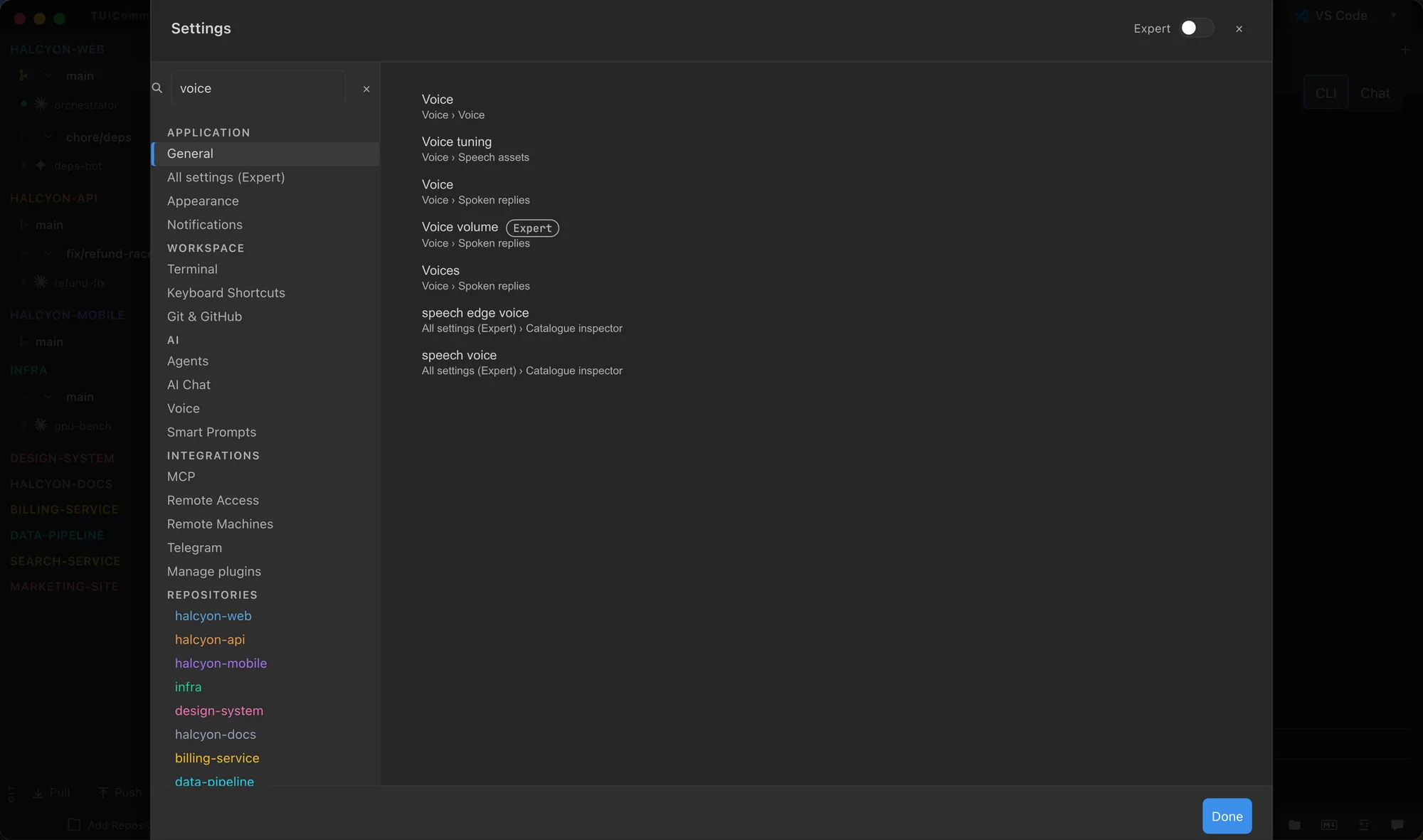The image size is (1423, 840).
Task: Select billing-service repository settings
Action: coord(265,758)
